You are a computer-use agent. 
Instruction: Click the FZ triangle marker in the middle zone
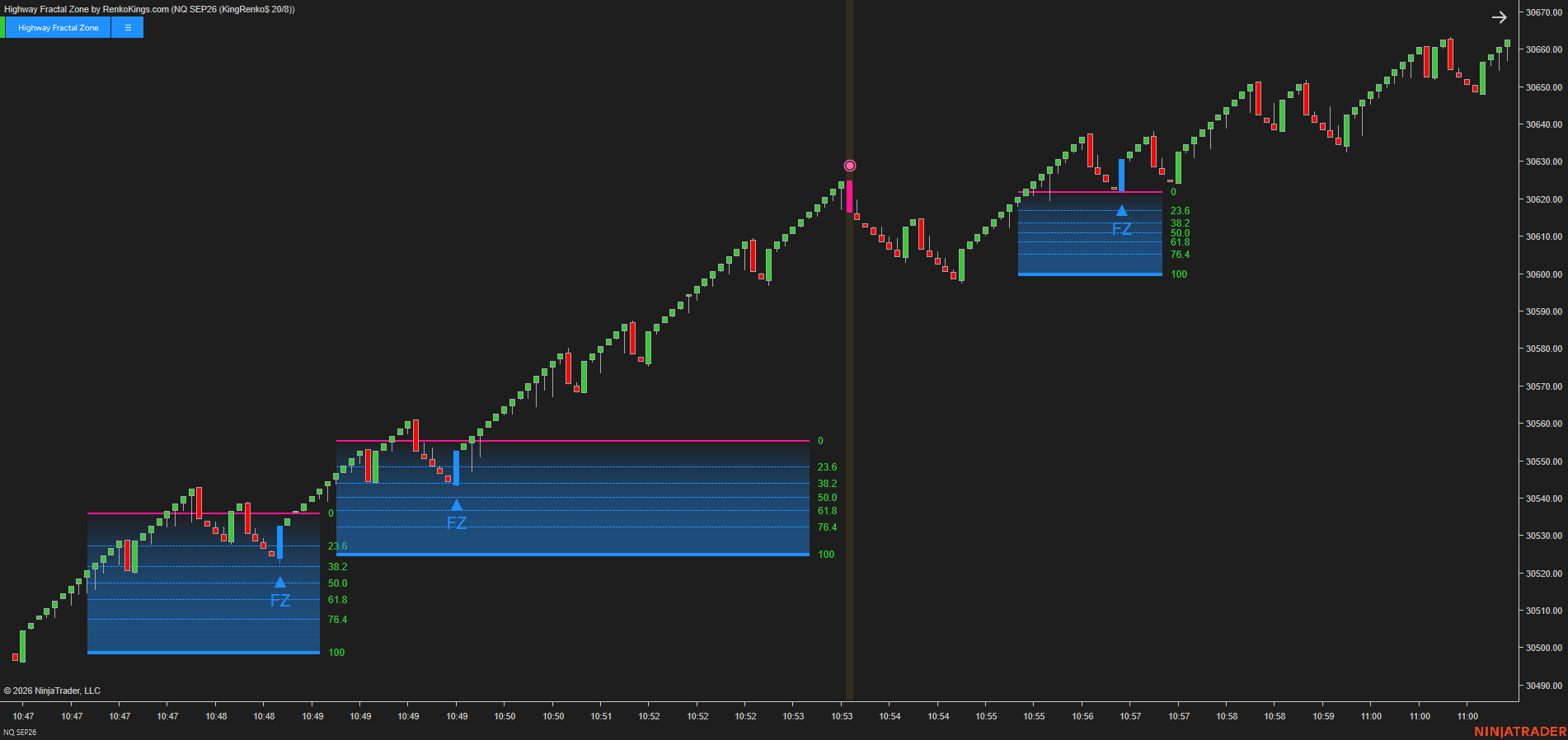pyautogui.click(x=457, y=504)
